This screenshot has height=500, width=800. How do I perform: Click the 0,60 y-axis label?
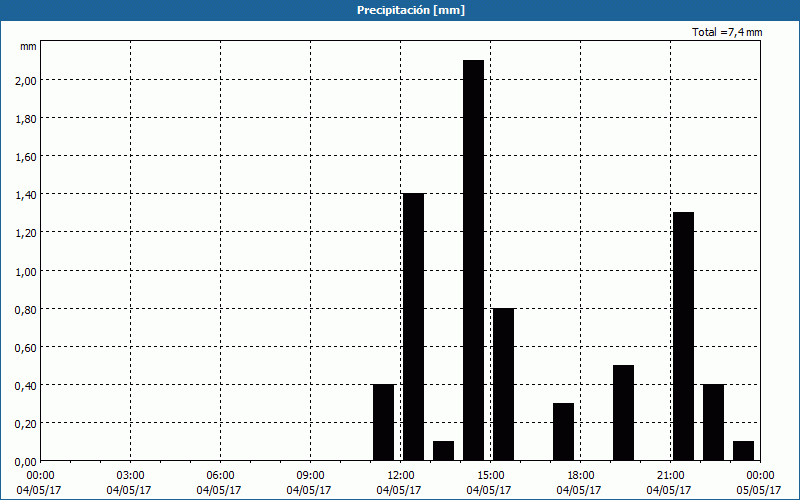coord(26,347)
